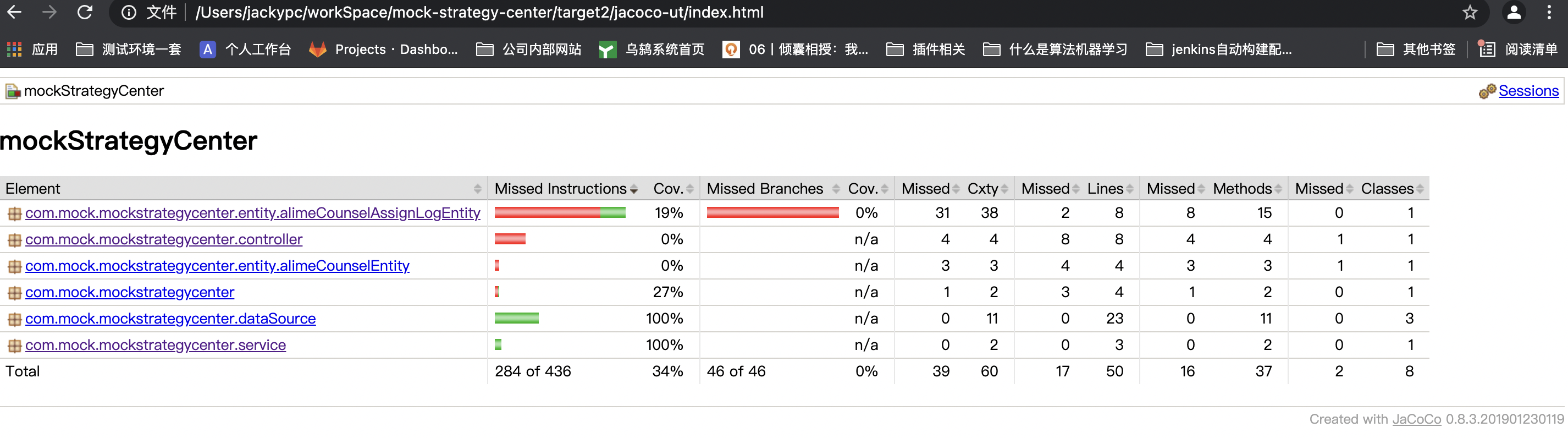Open Chrome's three-dot menu

point(1549,12)
